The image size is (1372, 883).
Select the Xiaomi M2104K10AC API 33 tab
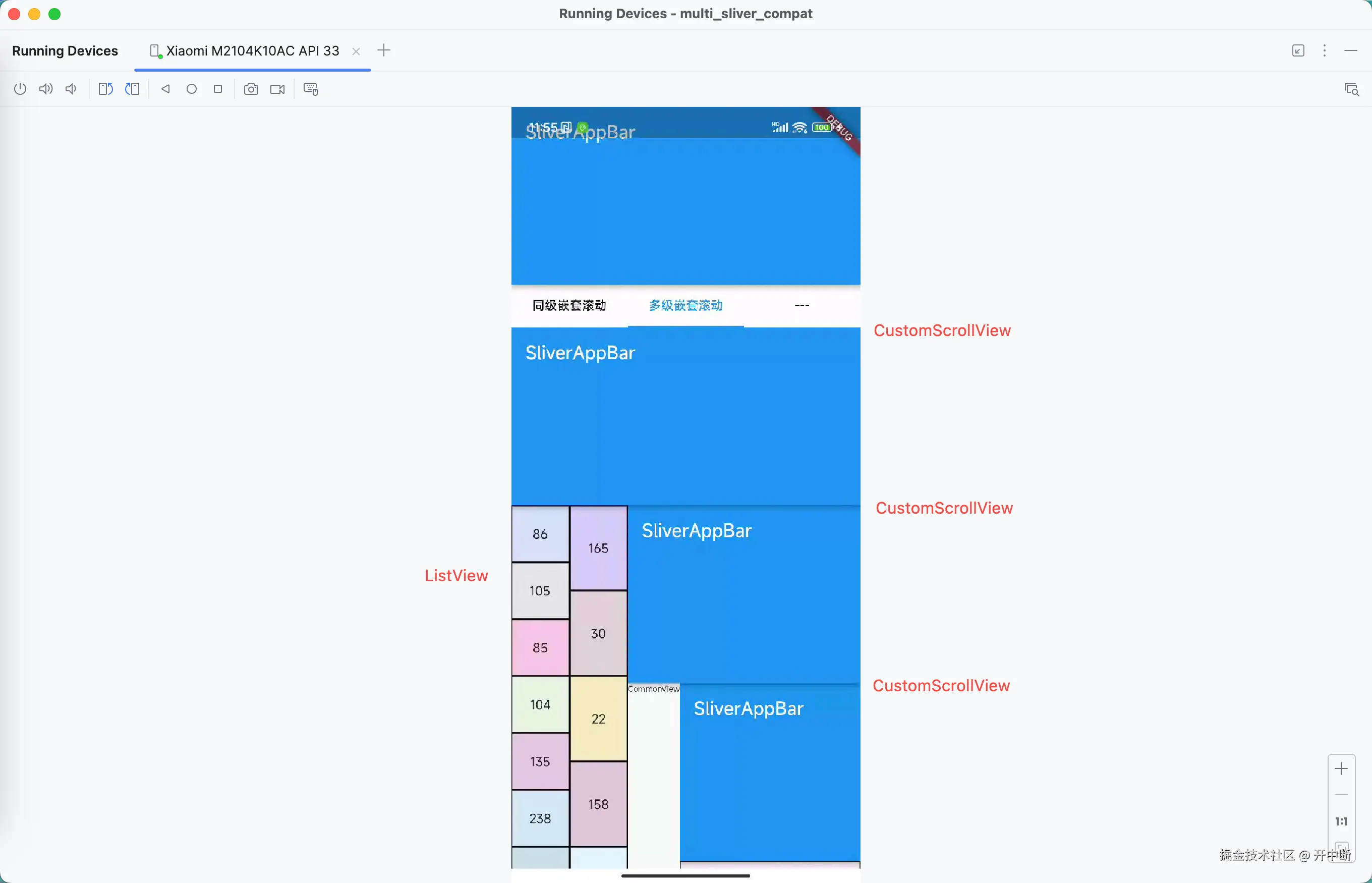(252, 51)
